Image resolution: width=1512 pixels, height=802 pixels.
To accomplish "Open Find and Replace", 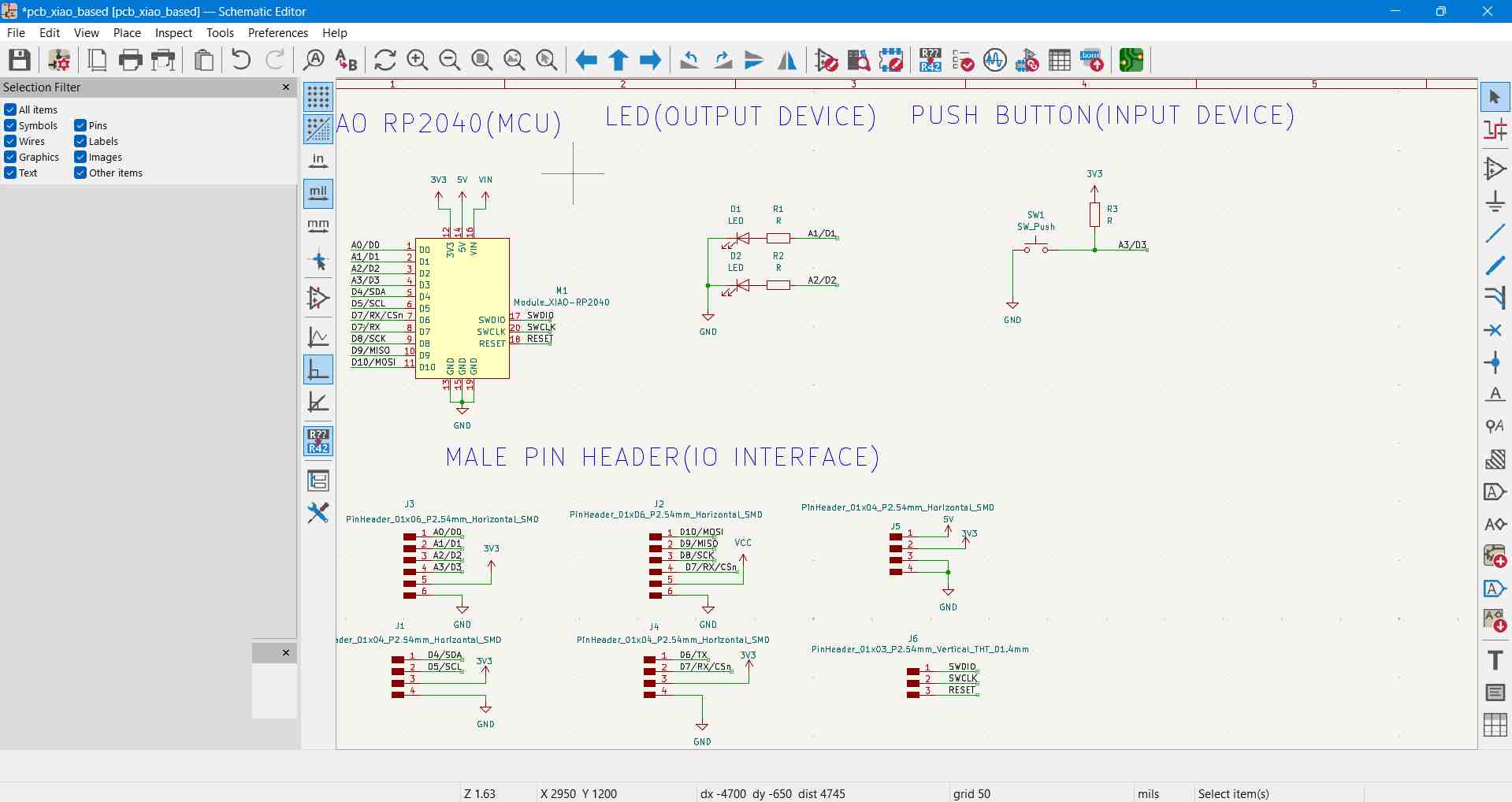I will tap(346, 60).
